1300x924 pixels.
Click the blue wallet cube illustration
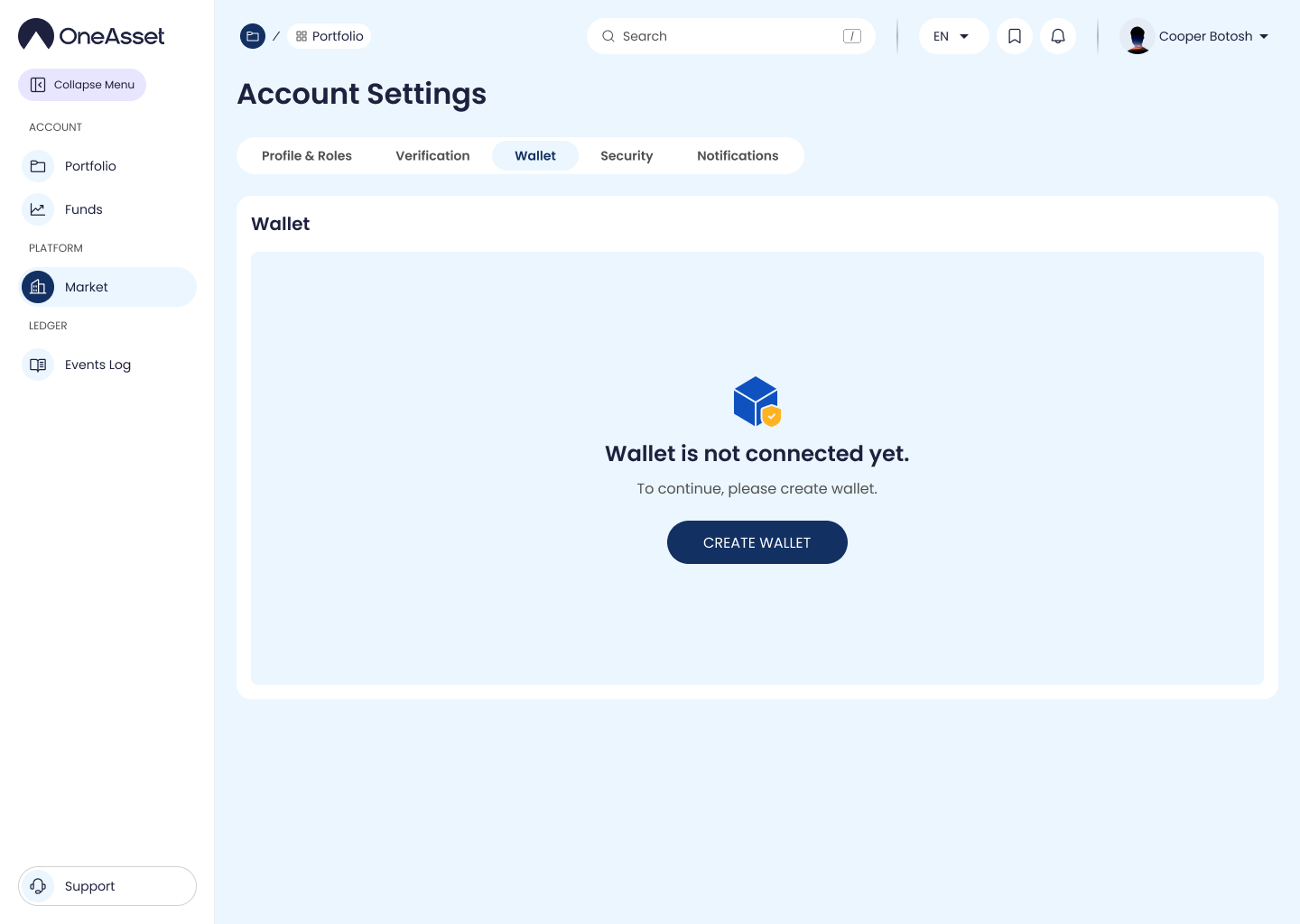pos(757,402)
